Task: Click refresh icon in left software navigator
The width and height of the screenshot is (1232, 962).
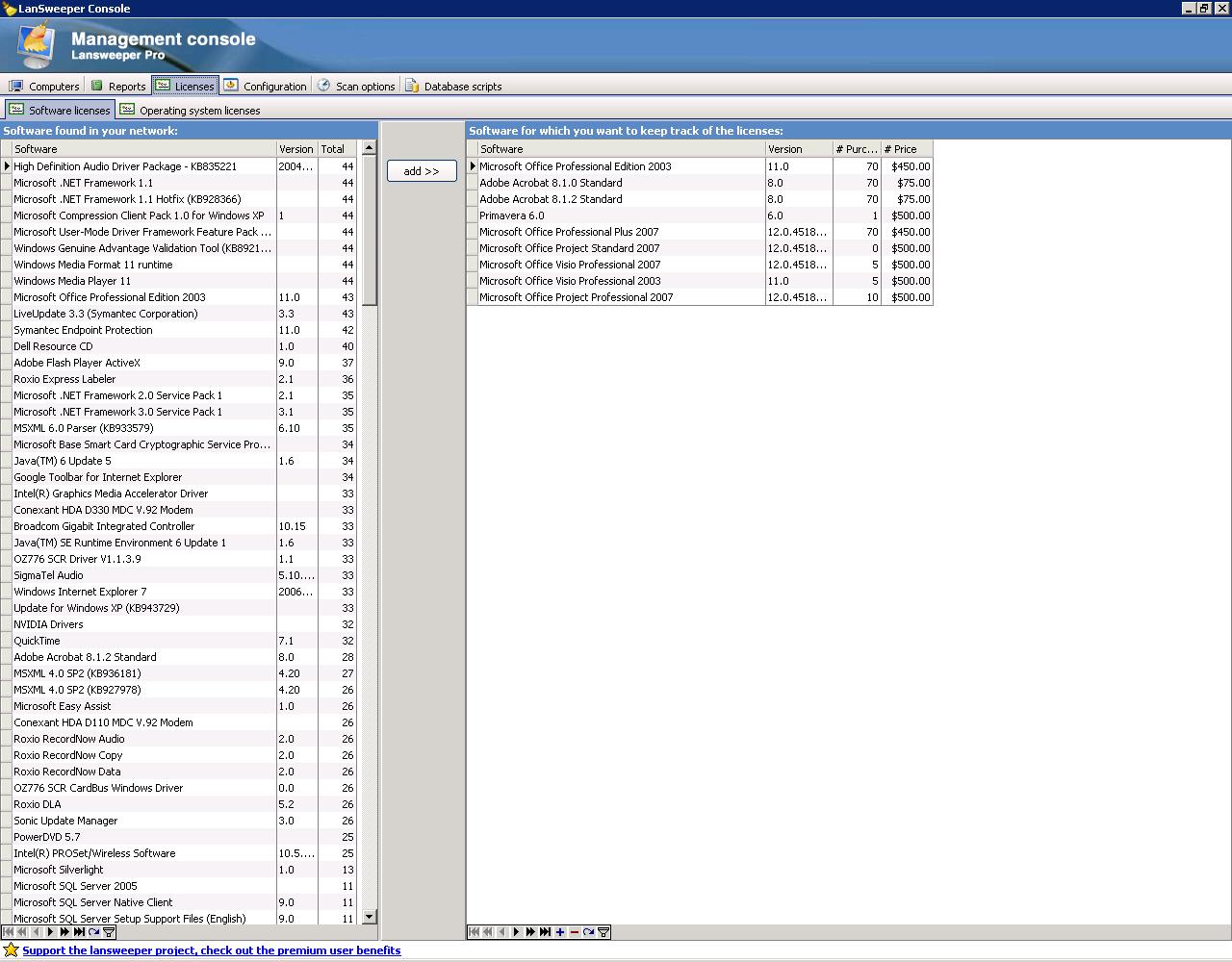Action: point(94,932)
